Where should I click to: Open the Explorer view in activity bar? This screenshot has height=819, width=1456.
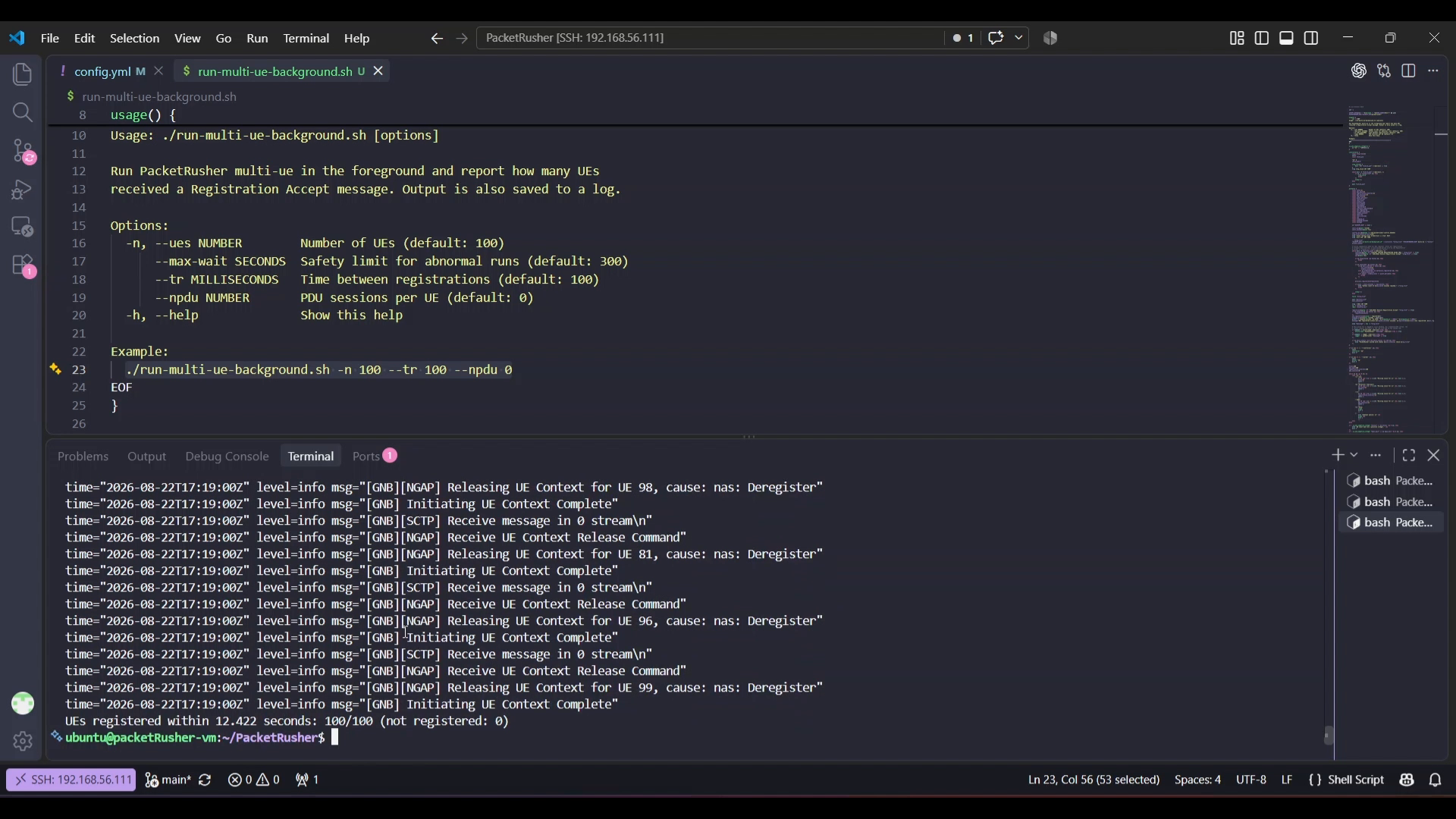tap(23, 74)
